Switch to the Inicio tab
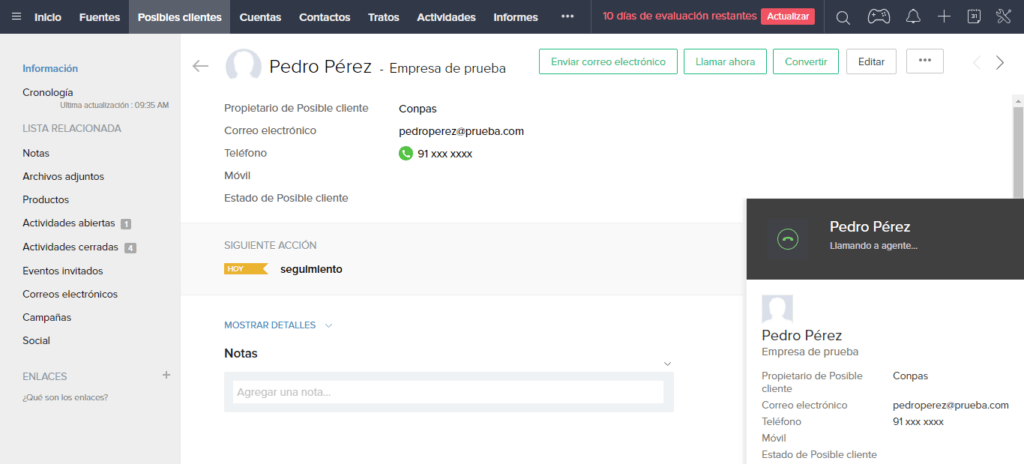The width and height of the screenshot is (1024, 464). pos(48,17)
